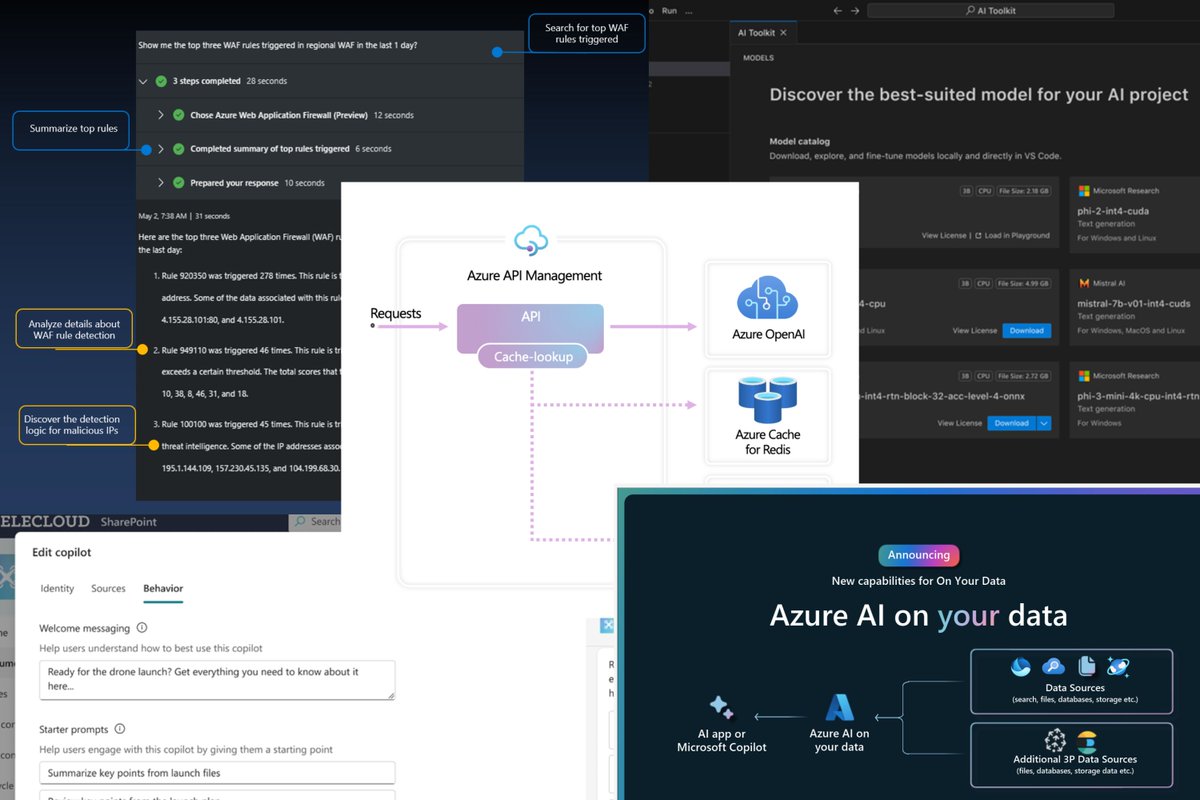Click Load in Playground link
Viewport: 1200px width, 800px height.
click(1012, 236)
